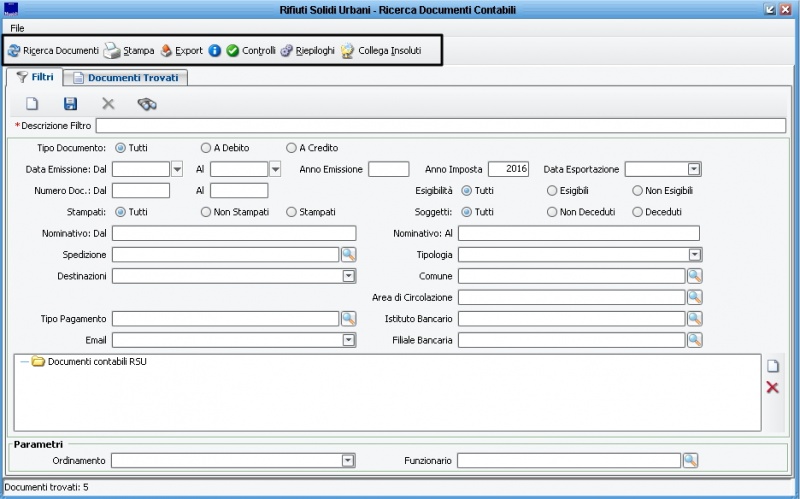
Task: Switch to the Documenti Trovati tab
Action: click(x=127, y=77)
